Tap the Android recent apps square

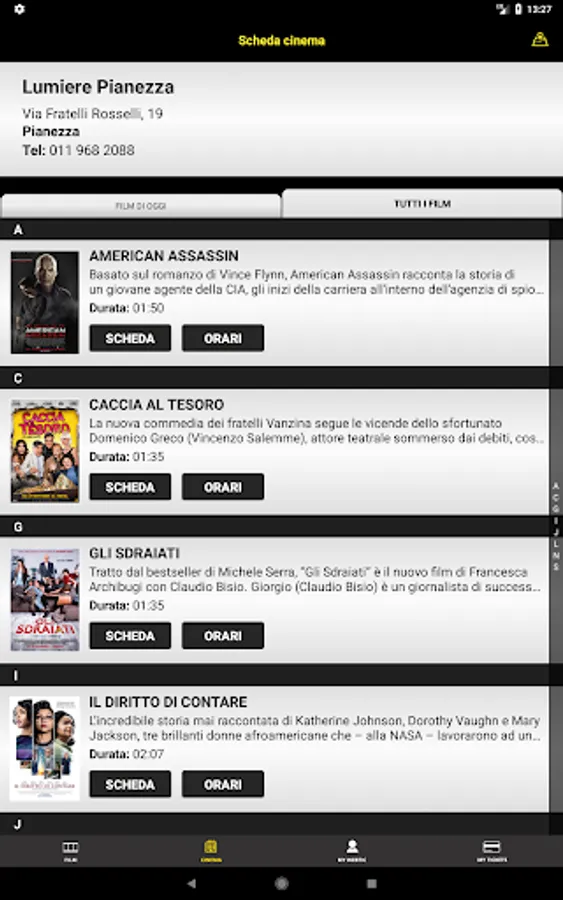coord(372,883)
